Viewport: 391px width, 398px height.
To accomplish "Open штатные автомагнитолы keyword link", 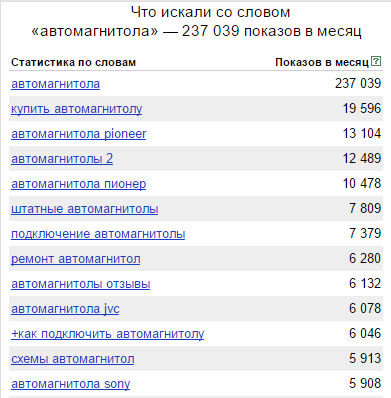I will (x=85, y=209).
